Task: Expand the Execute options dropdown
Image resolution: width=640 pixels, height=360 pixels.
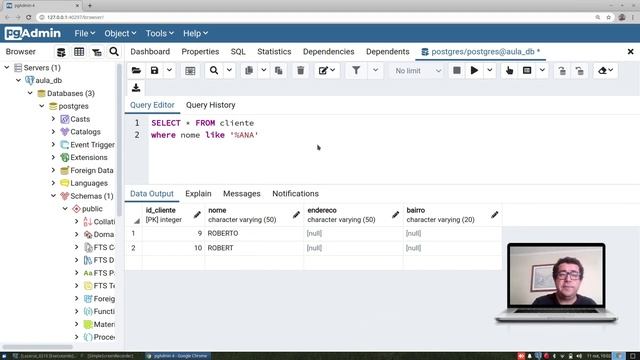Action: tap(489, 71)
